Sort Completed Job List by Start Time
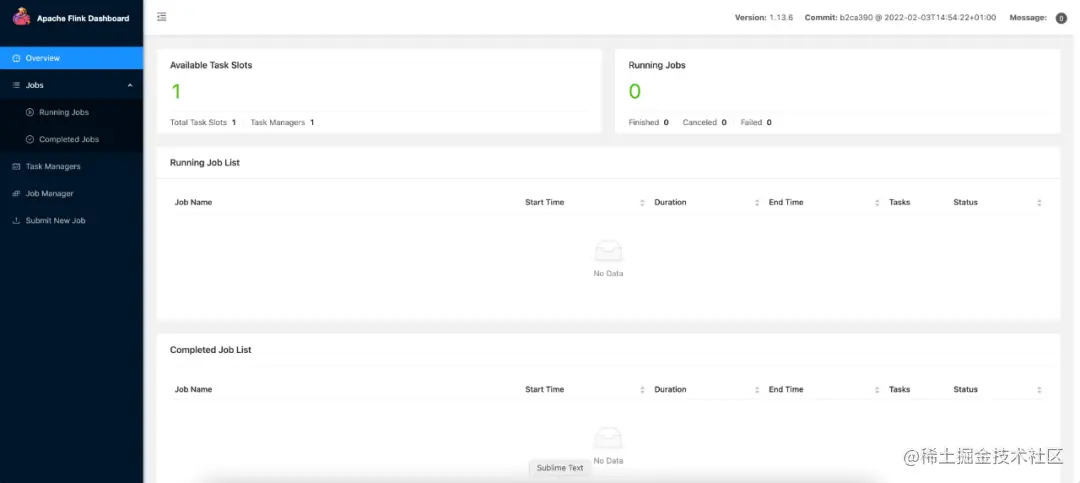 coord(642,390)
